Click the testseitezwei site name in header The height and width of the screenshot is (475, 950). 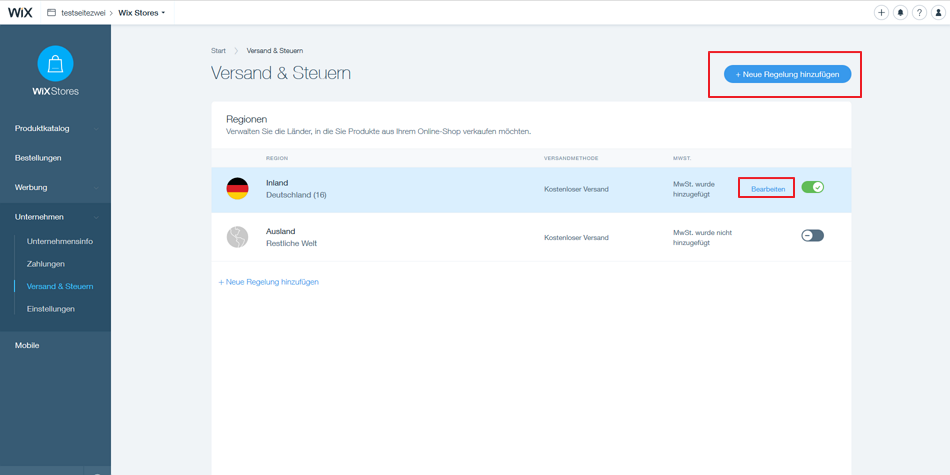(x=83, y=13)
